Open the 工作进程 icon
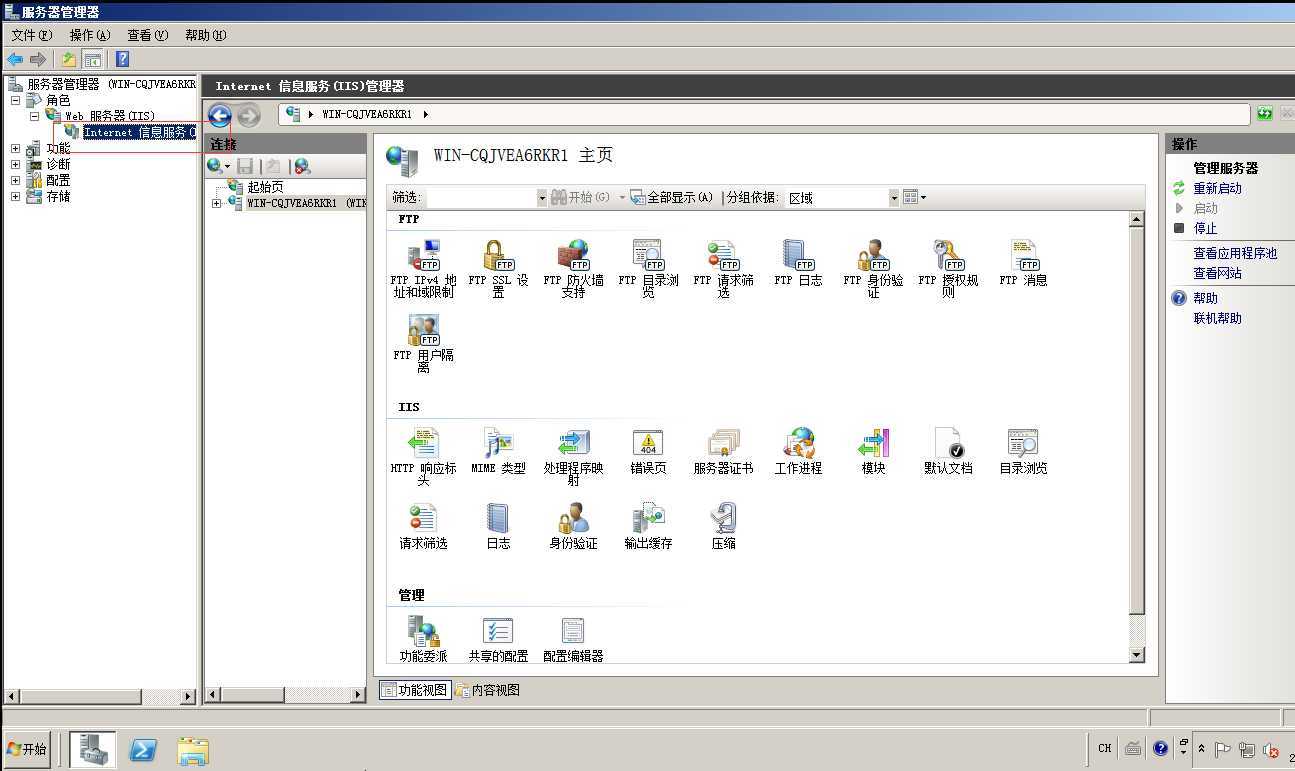 point(798,450)
